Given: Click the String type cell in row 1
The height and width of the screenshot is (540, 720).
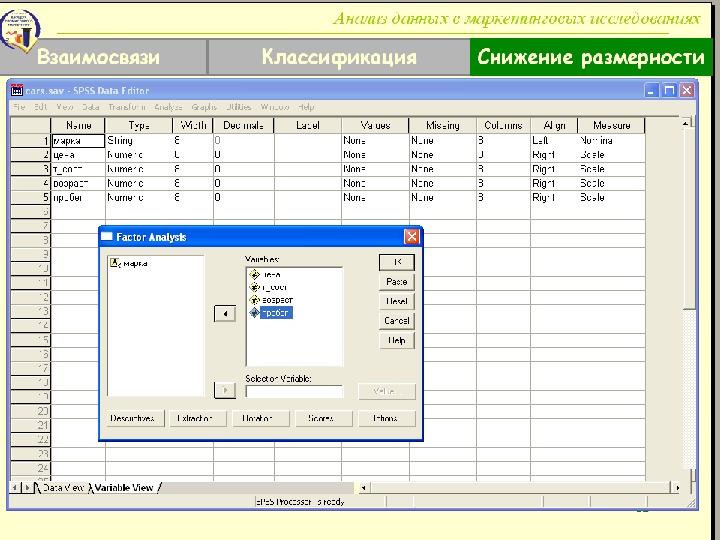Looking at the screenshot, I should click(x=139, y=141).
